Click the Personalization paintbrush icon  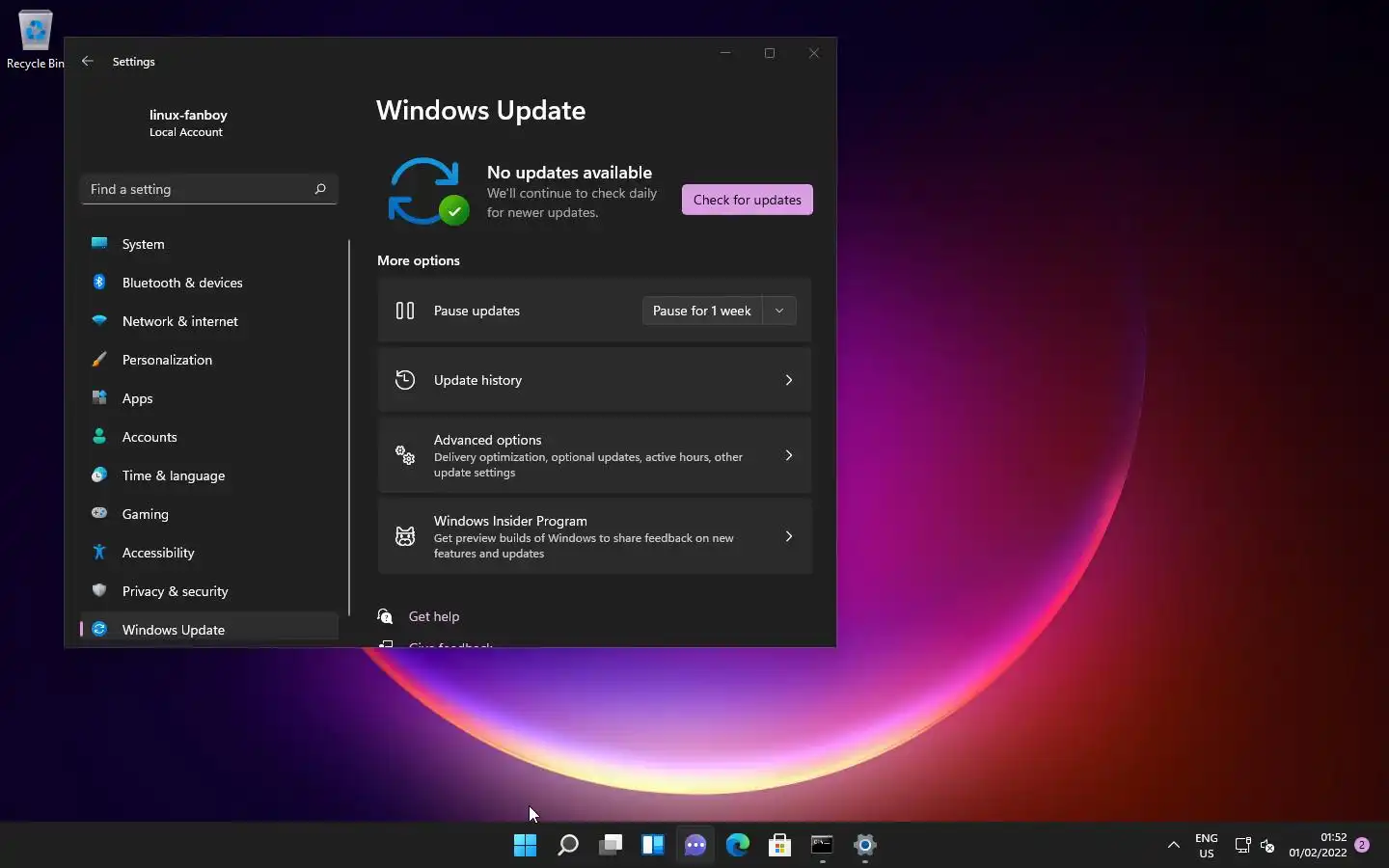(99, 359)
